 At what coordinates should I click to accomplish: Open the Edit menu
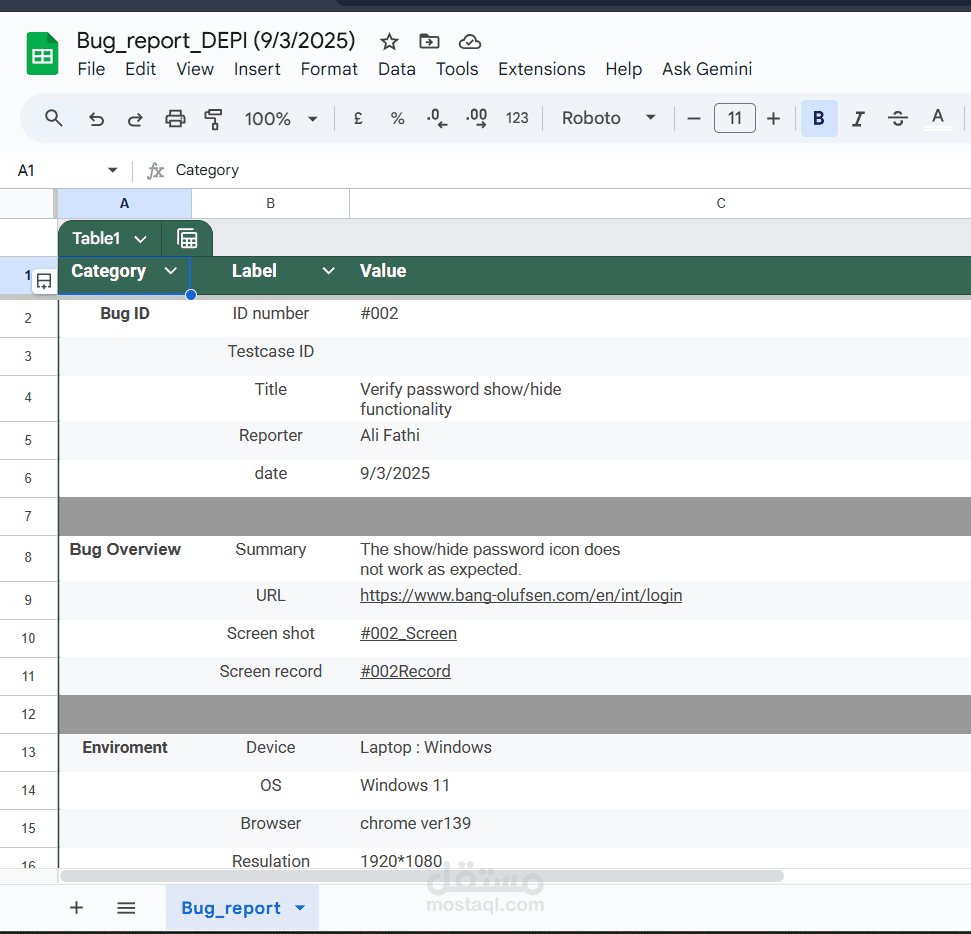point(141,69)
